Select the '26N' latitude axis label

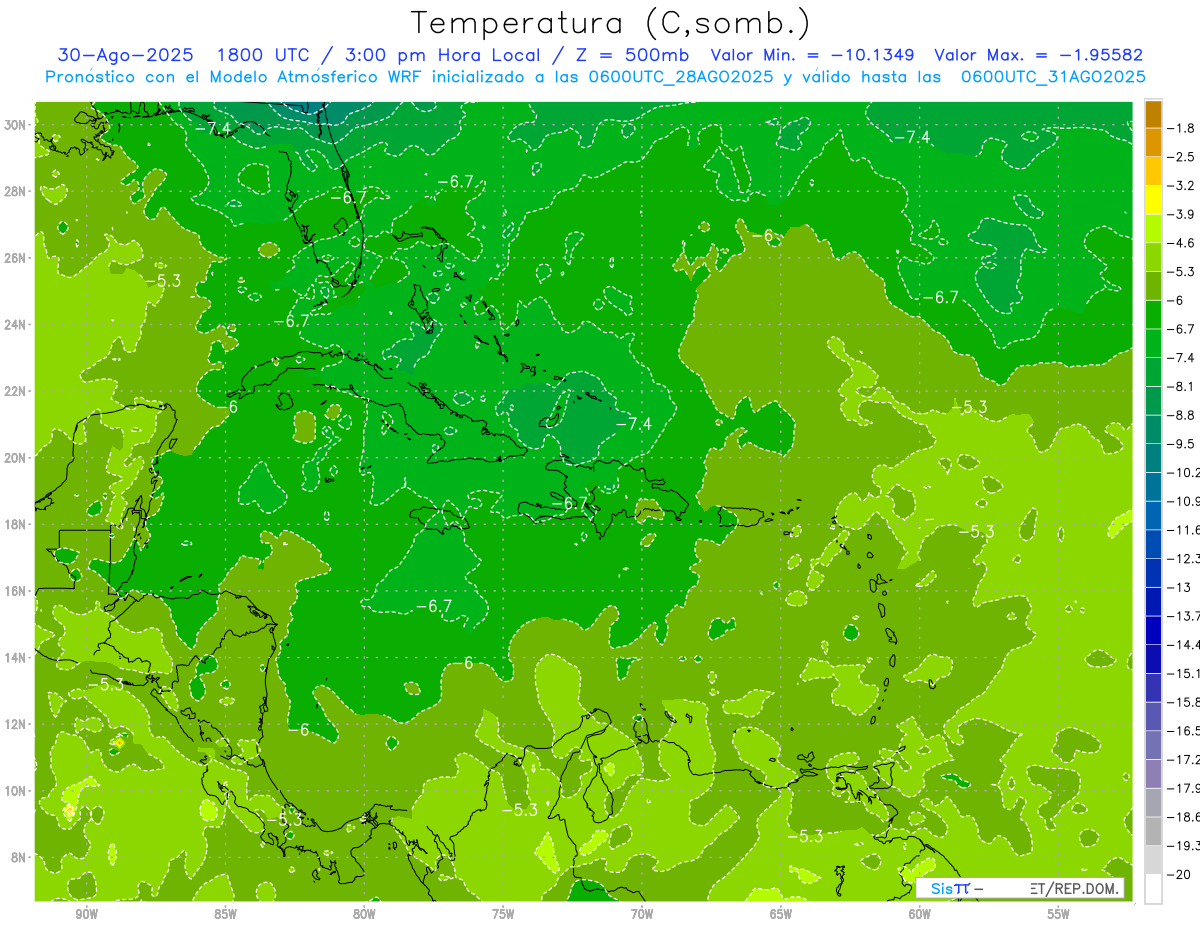[x=16, y=258]
